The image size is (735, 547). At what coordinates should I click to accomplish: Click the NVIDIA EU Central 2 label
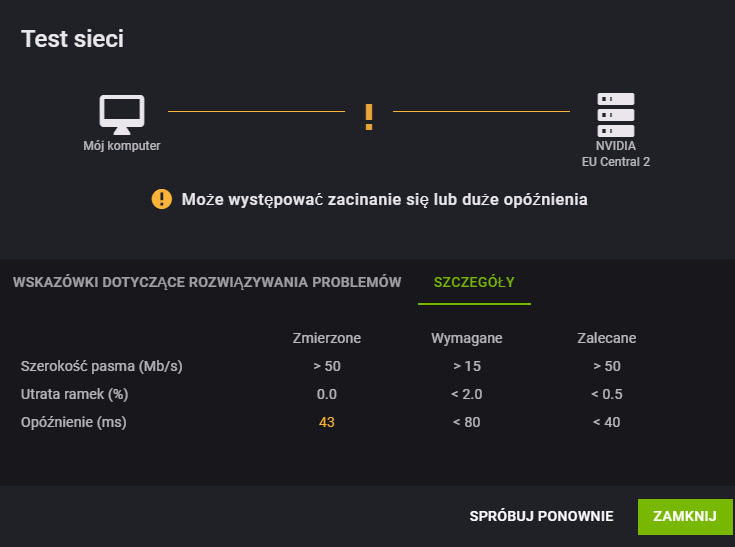click(x=616, y=153)
